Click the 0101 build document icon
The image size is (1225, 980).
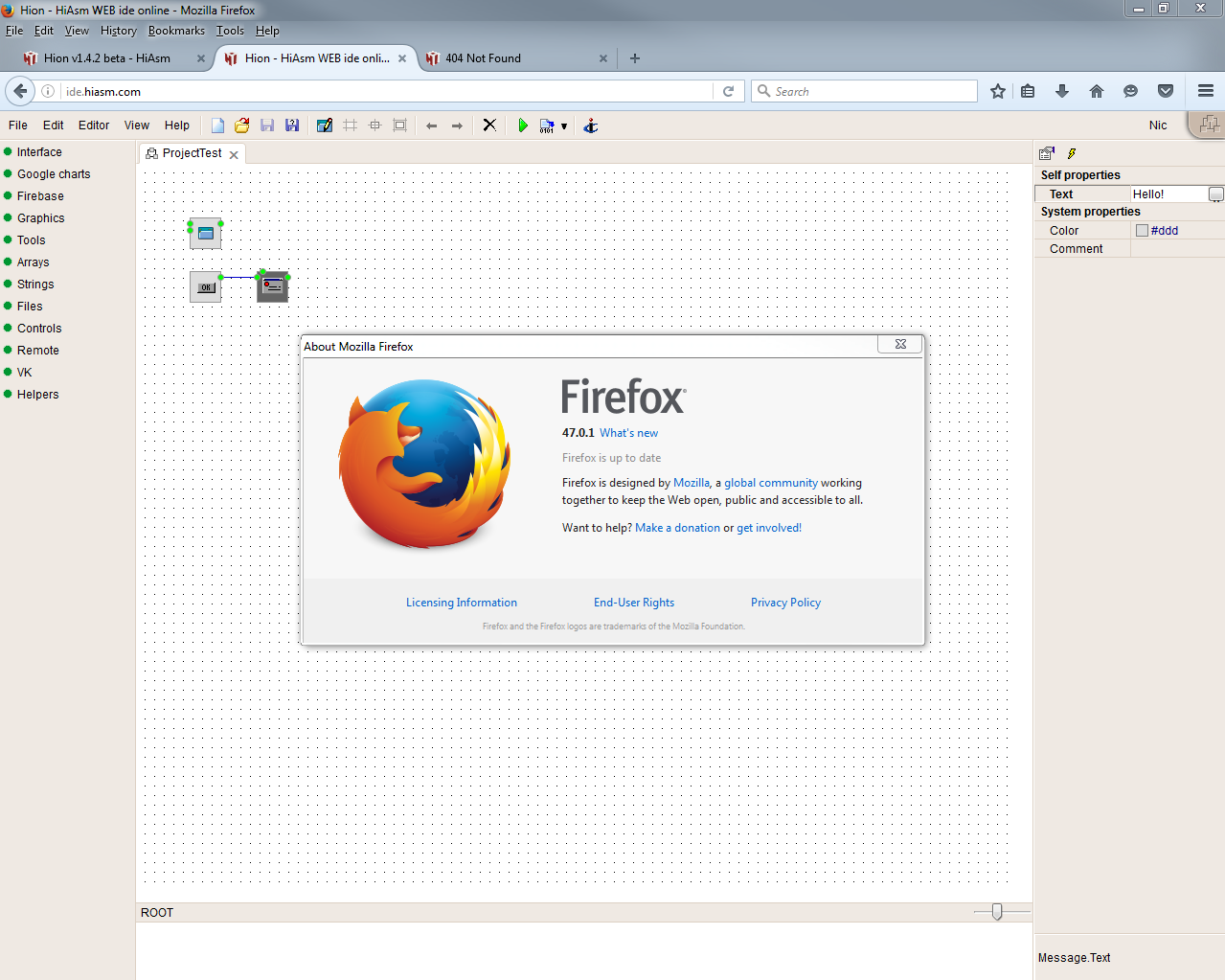click(x=546, y=125)
